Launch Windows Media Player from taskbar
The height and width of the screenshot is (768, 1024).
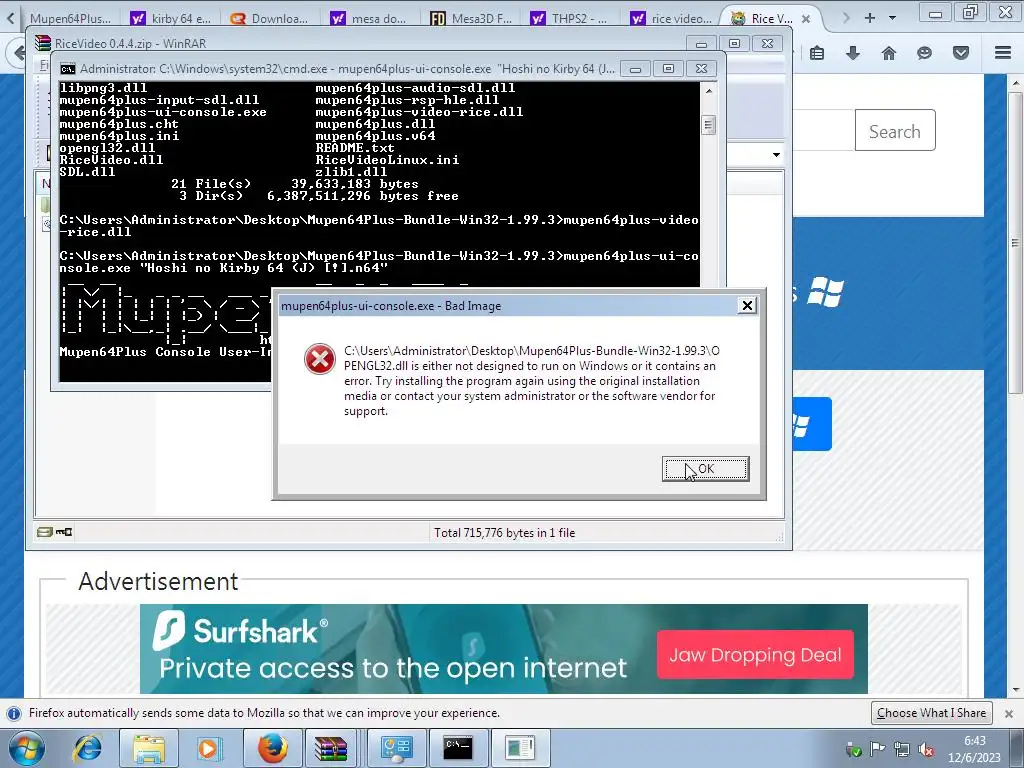(208, 748)
